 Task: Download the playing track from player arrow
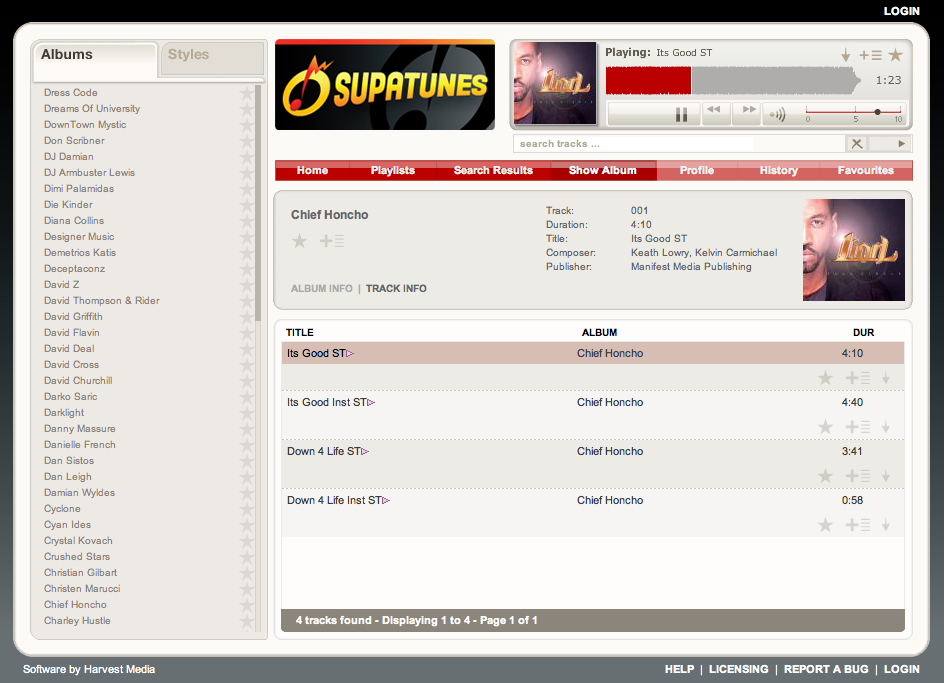845,55
